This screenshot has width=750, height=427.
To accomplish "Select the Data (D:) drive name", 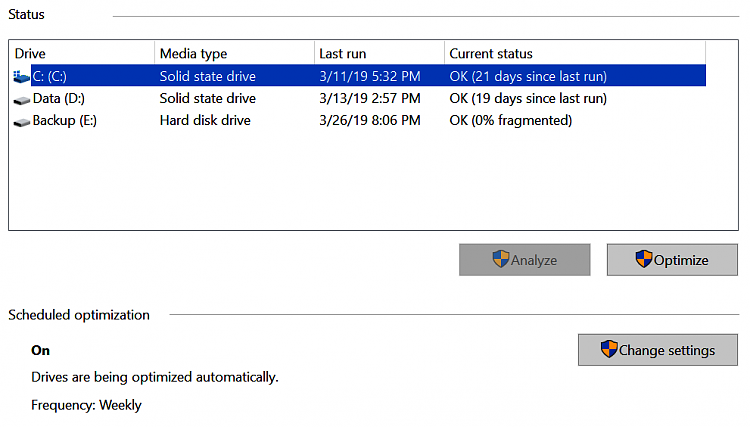I will point(58,99).
